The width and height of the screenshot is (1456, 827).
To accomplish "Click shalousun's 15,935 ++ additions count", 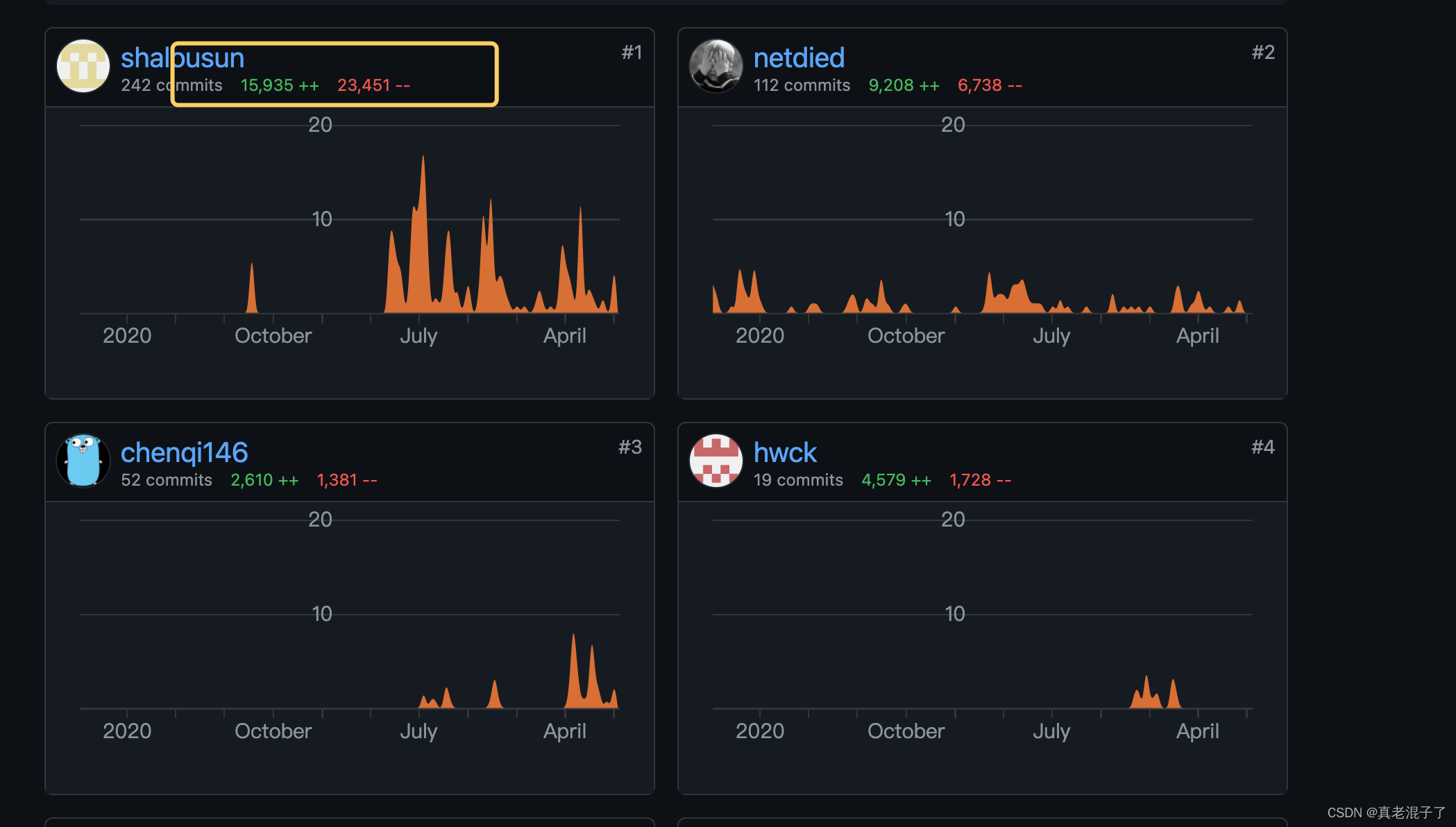I will [x=280, y=85].
